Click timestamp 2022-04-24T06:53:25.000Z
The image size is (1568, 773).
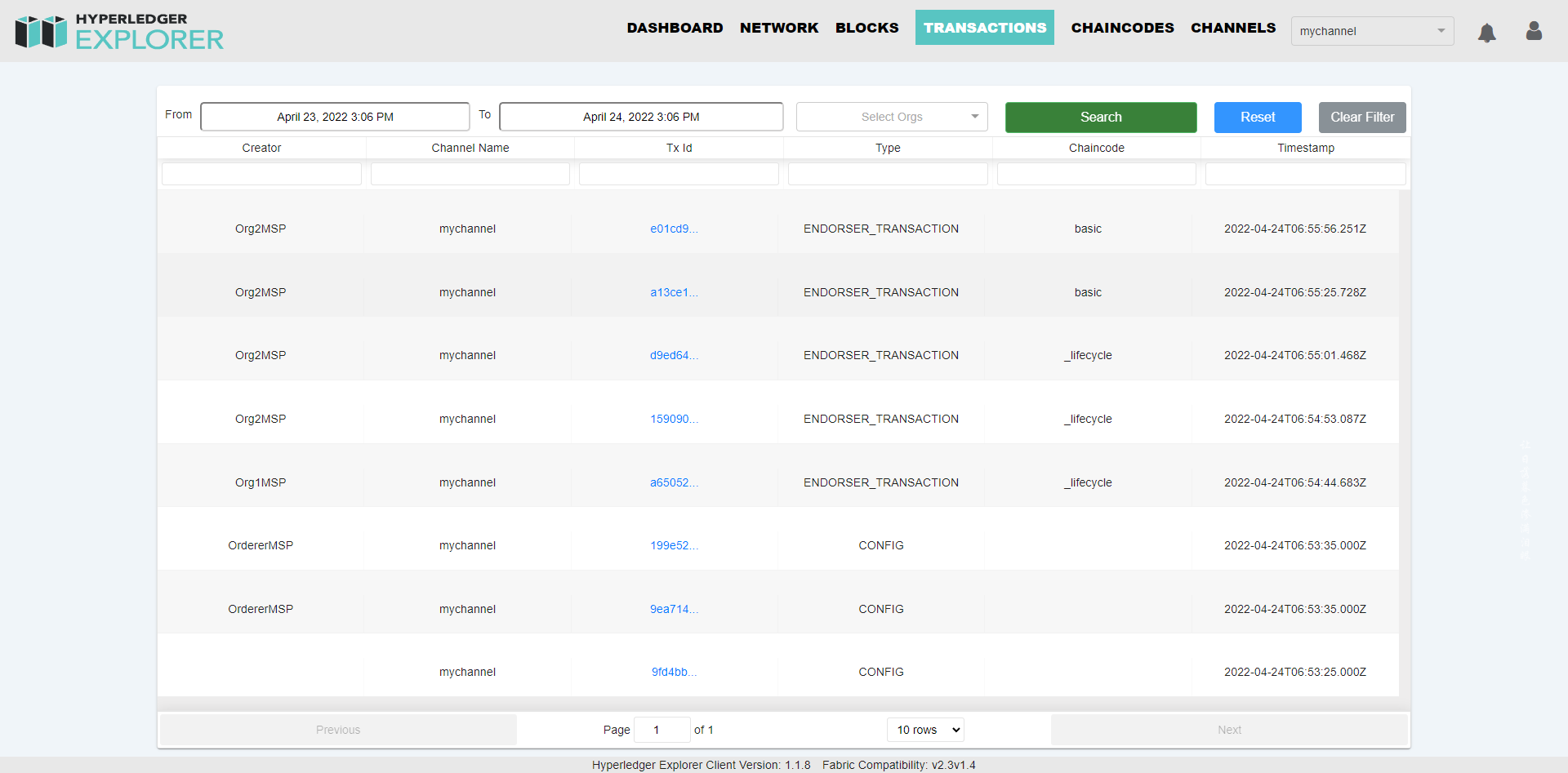click(1295, 672)
